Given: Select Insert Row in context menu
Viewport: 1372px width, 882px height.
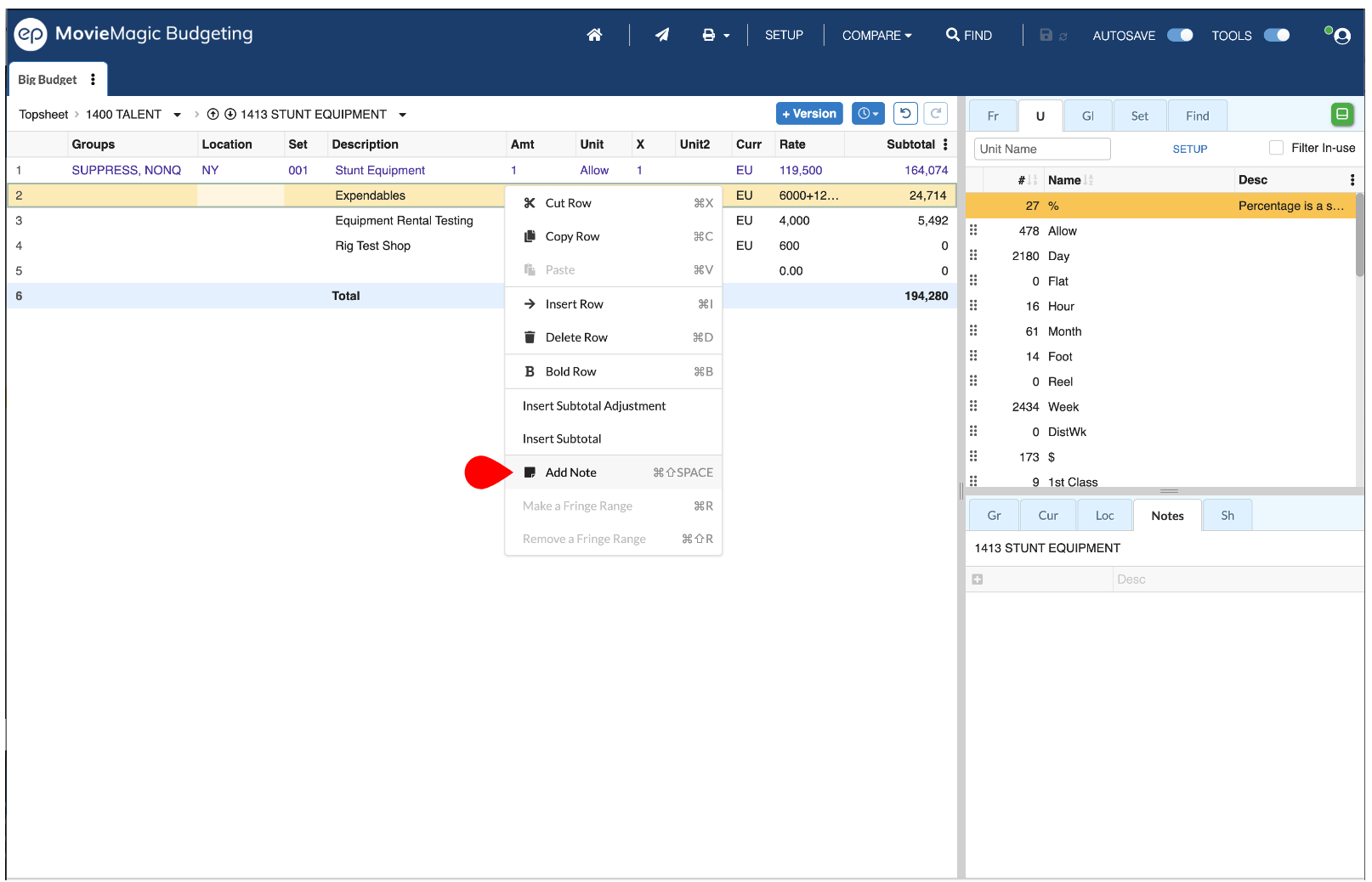Looking at the screenshot, I should (x=614, y=304).
